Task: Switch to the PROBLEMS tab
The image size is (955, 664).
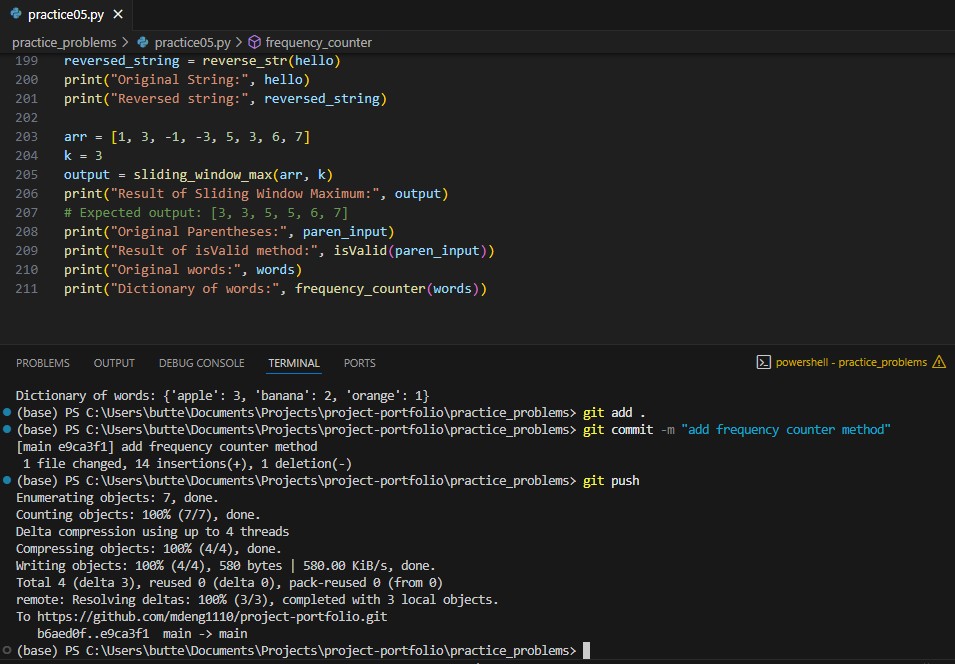Action: coord(42,363)
